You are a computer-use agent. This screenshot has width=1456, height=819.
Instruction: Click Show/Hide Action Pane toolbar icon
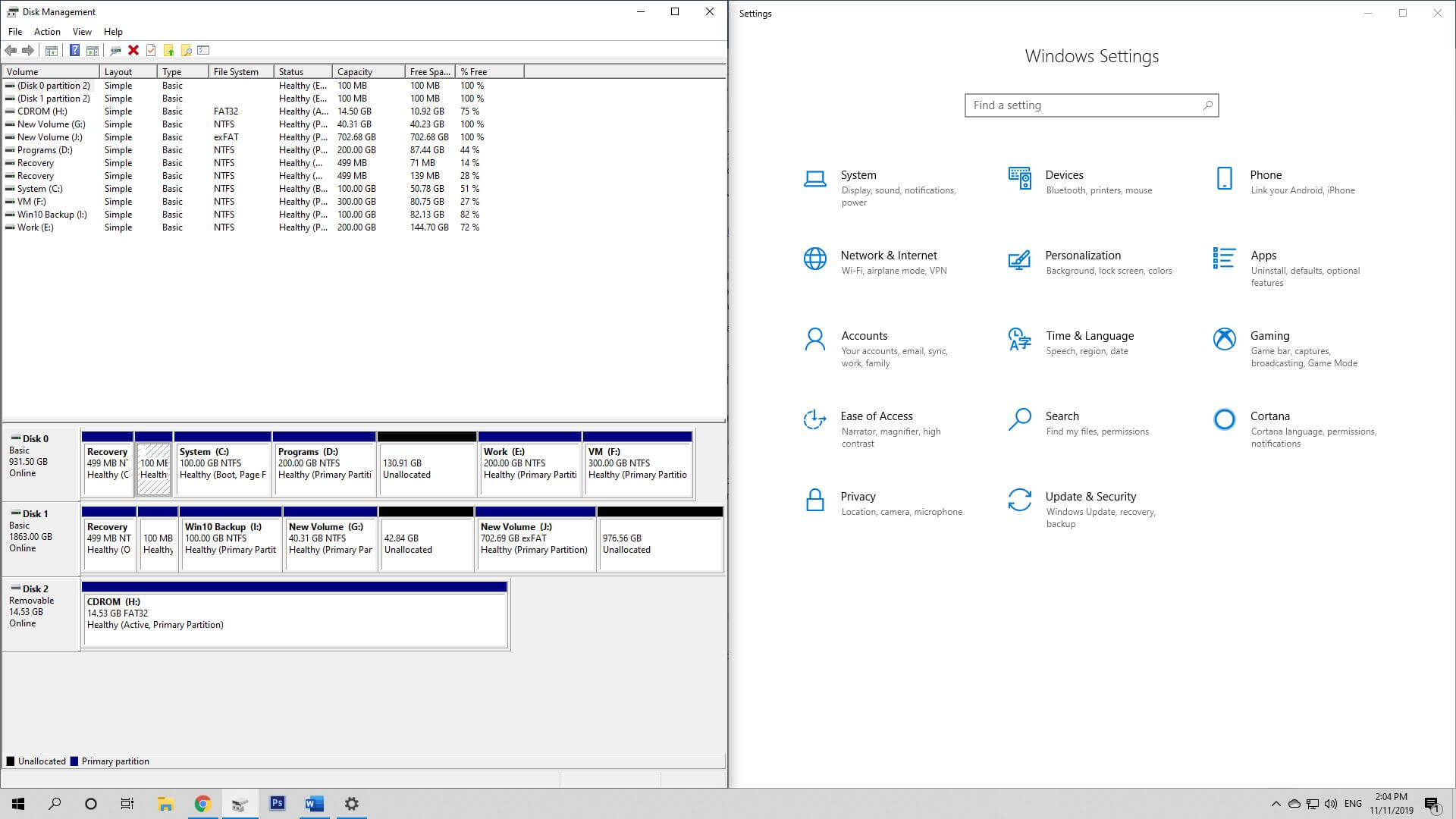92,50
